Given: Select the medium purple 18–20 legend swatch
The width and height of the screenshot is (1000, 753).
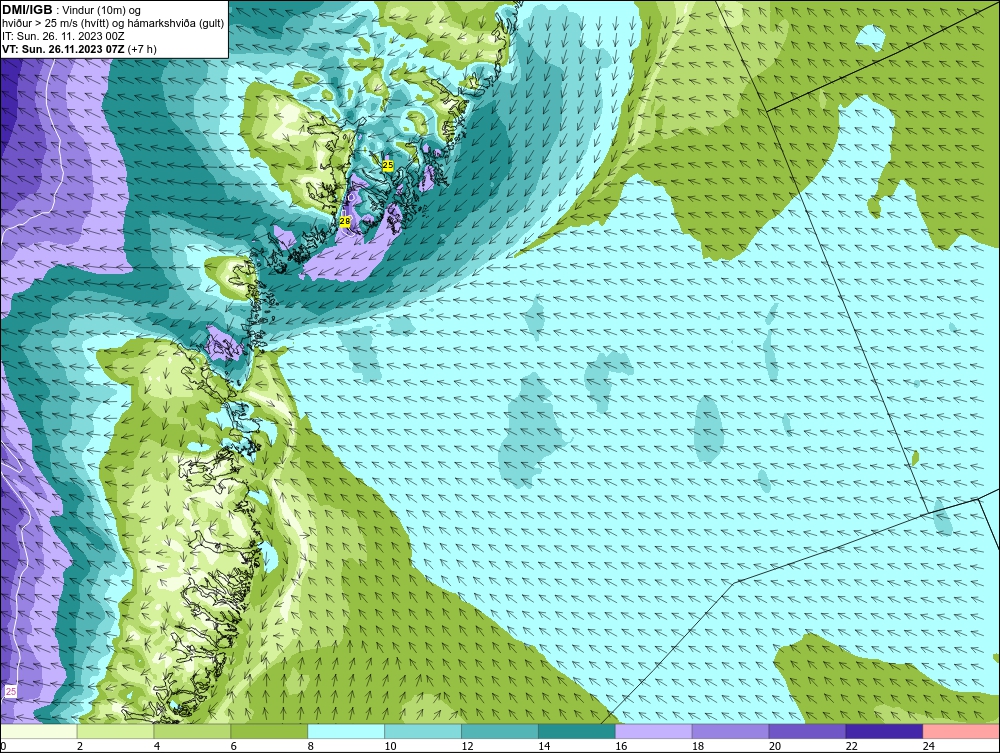Looking at the screenshot, I should (730, 731).
